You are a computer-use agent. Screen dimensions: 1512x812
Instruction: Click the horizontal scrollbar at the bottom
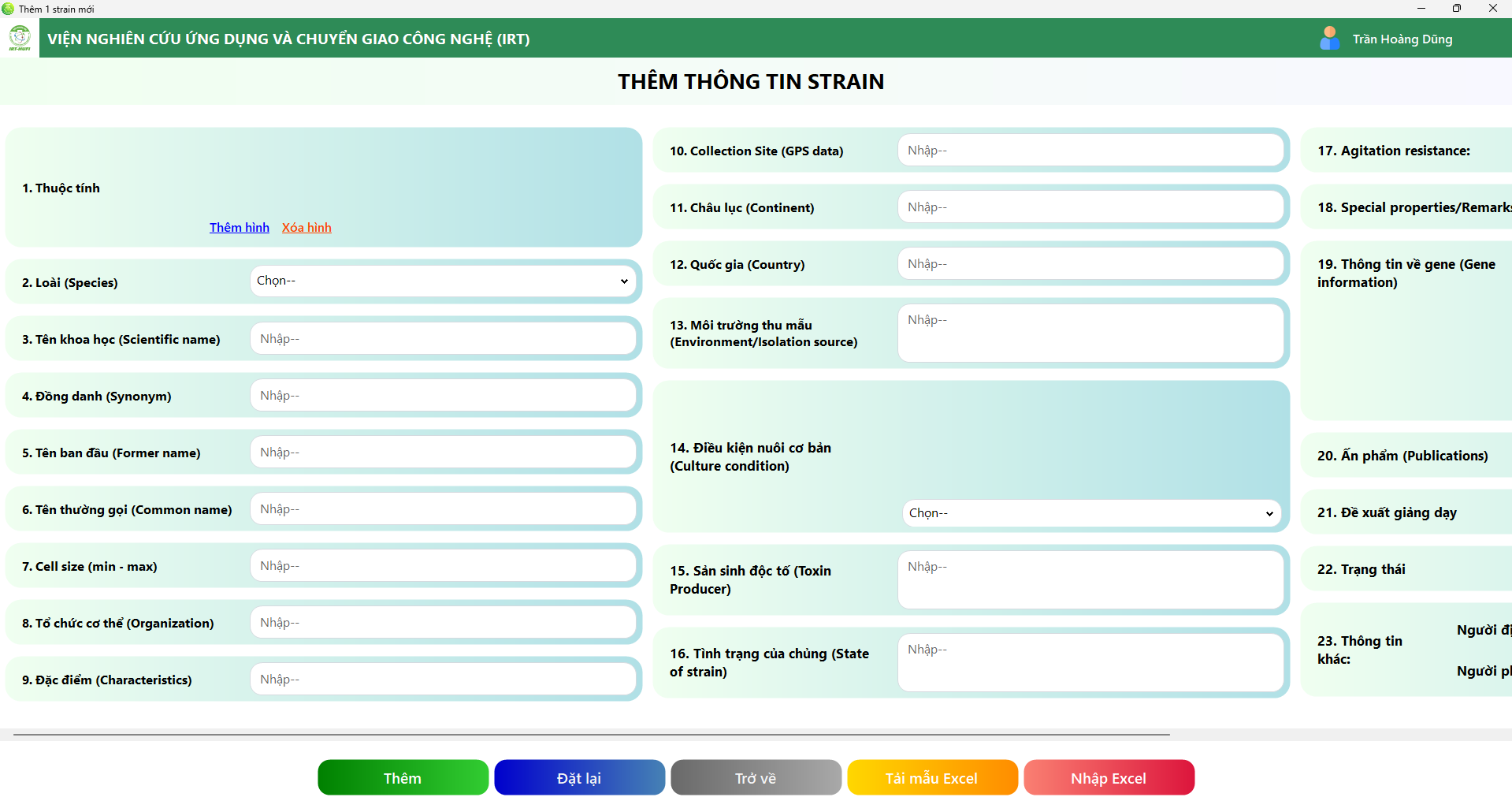pyautogui.click(x=591, y=735)
